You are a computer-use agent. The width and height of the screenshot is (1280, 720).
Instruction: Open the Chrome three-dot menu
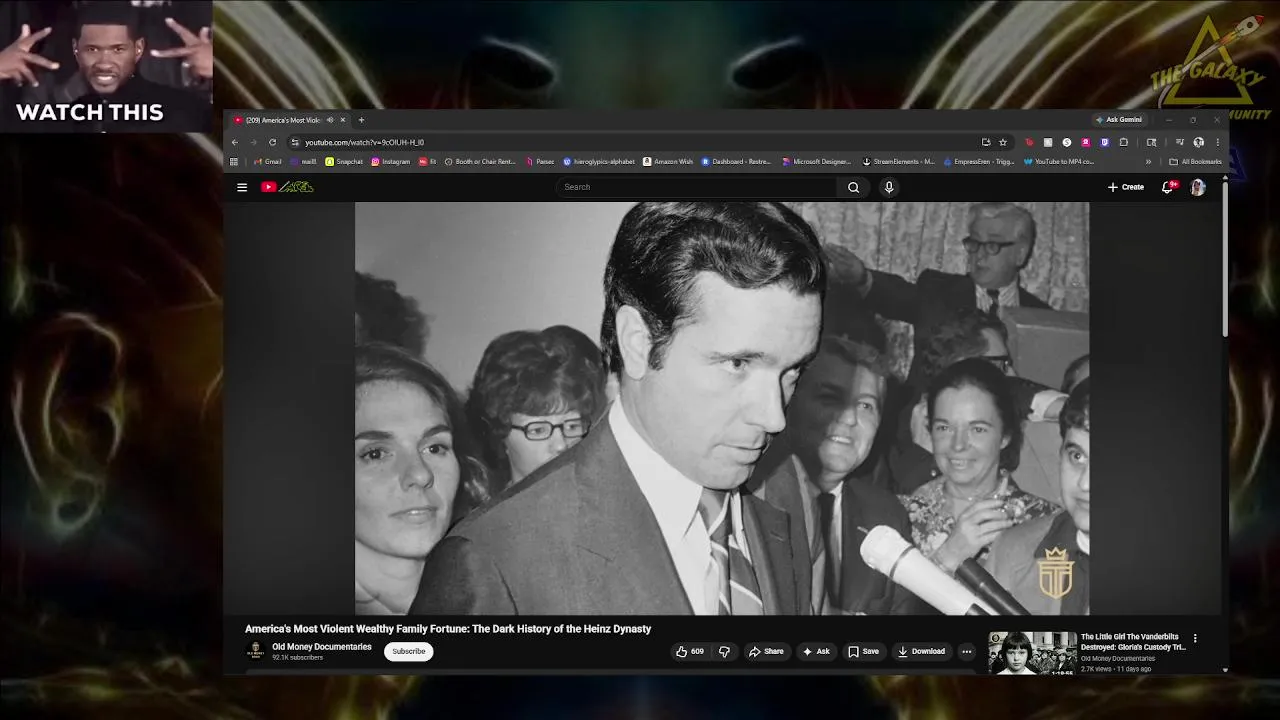point(1217,142)
